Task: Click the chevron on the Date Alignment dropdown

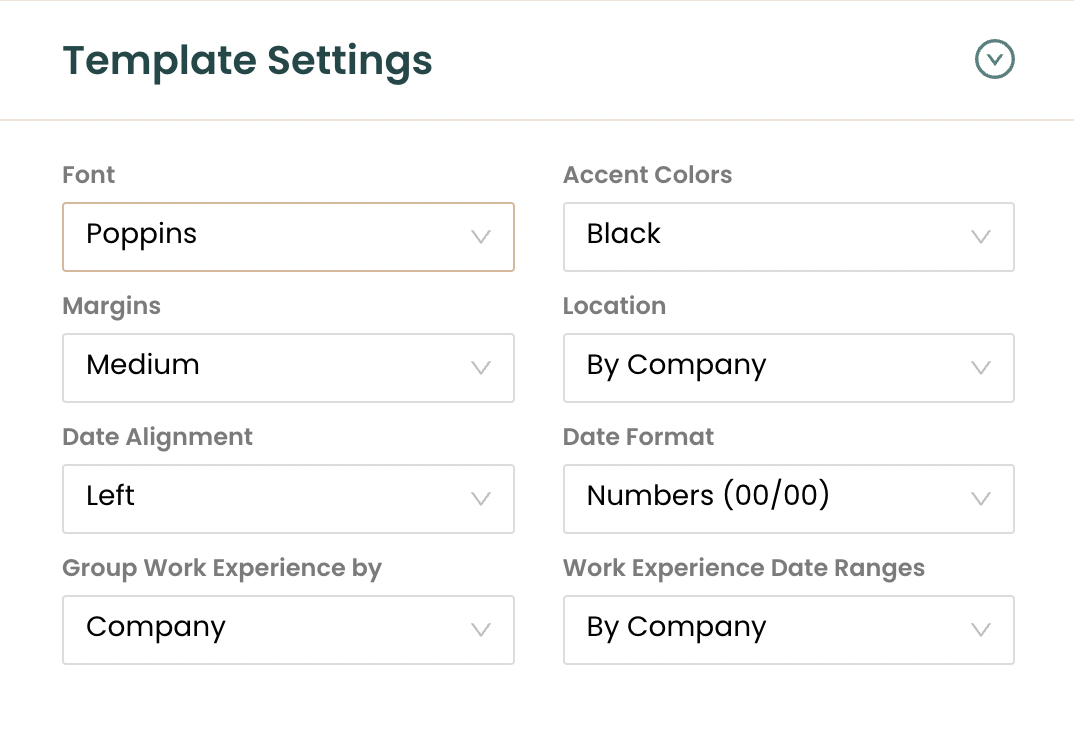Action: [x=481, y=499]
